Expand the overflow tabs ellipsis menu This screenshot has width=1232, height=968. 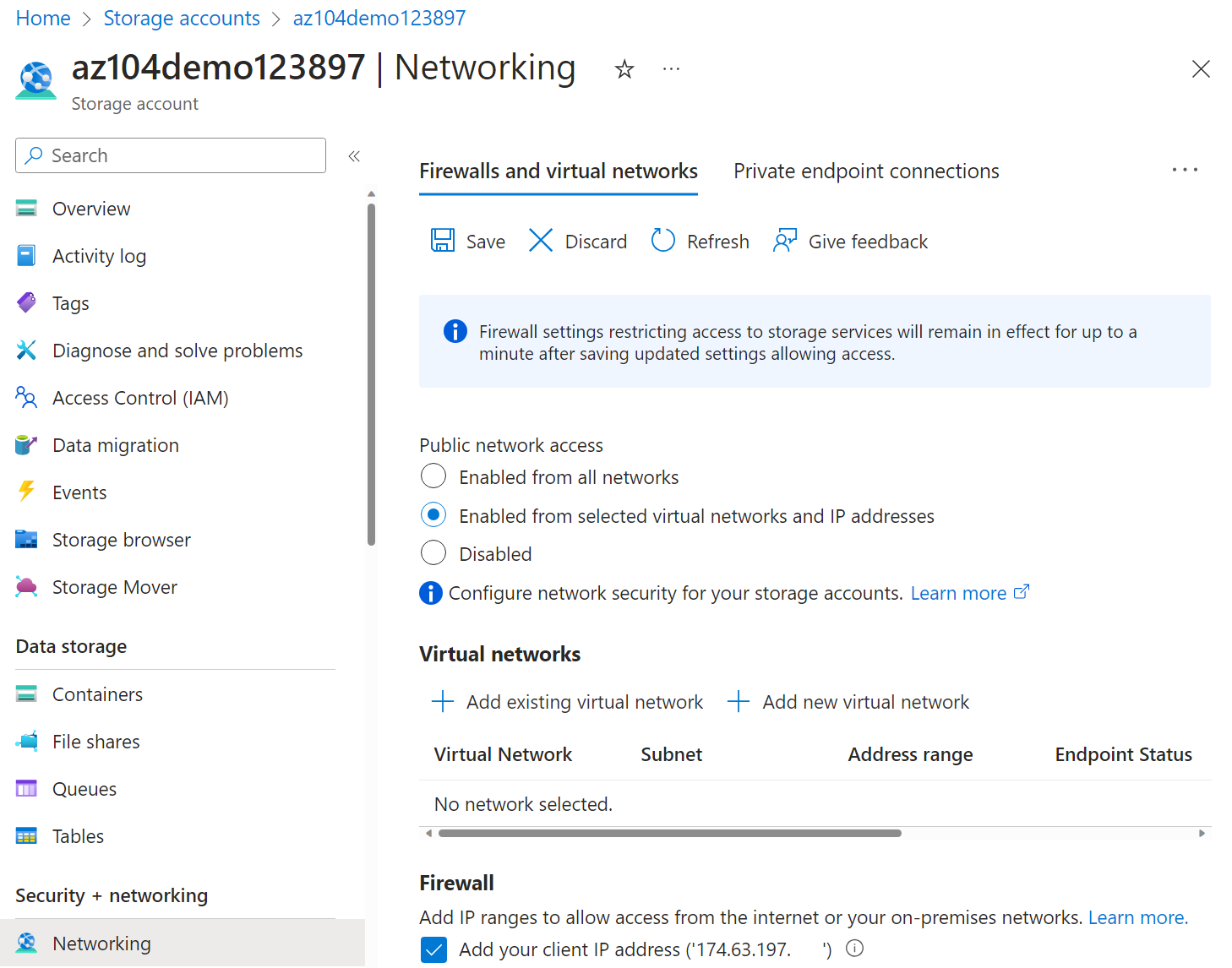point(1185,171)
